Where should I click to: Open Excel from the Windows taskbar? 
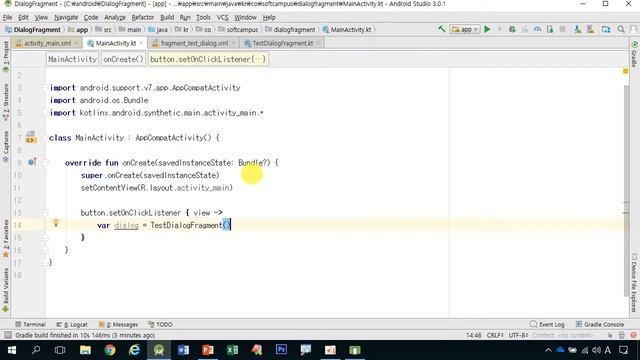pyautogui.click(x=232, y=350)
